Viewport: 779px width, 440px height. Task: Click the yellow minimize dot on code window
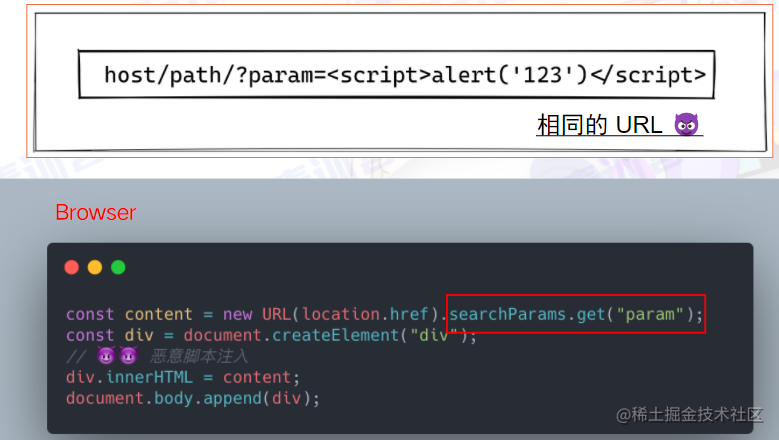pos(95,267)
